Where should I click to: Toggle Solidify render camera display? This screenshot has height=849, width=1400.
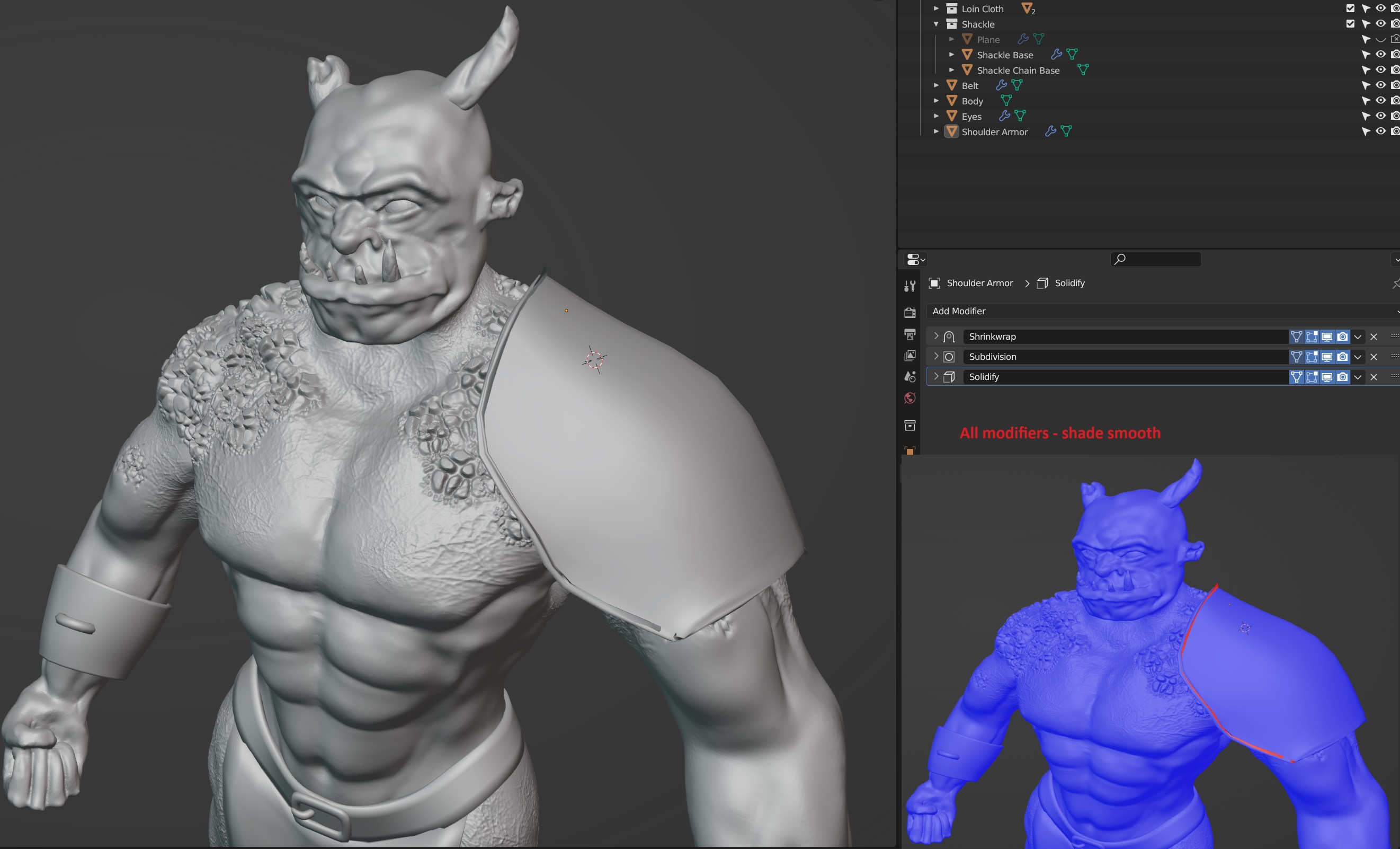coord(1342,377)
